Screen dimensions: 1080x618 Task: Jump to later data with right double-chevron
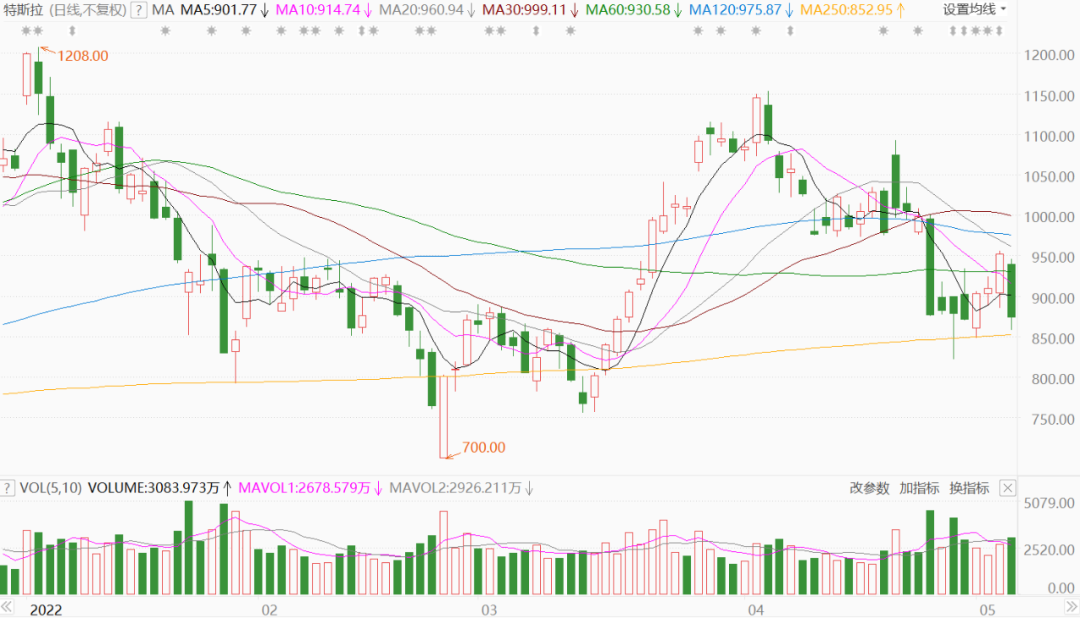(1072, 606)
